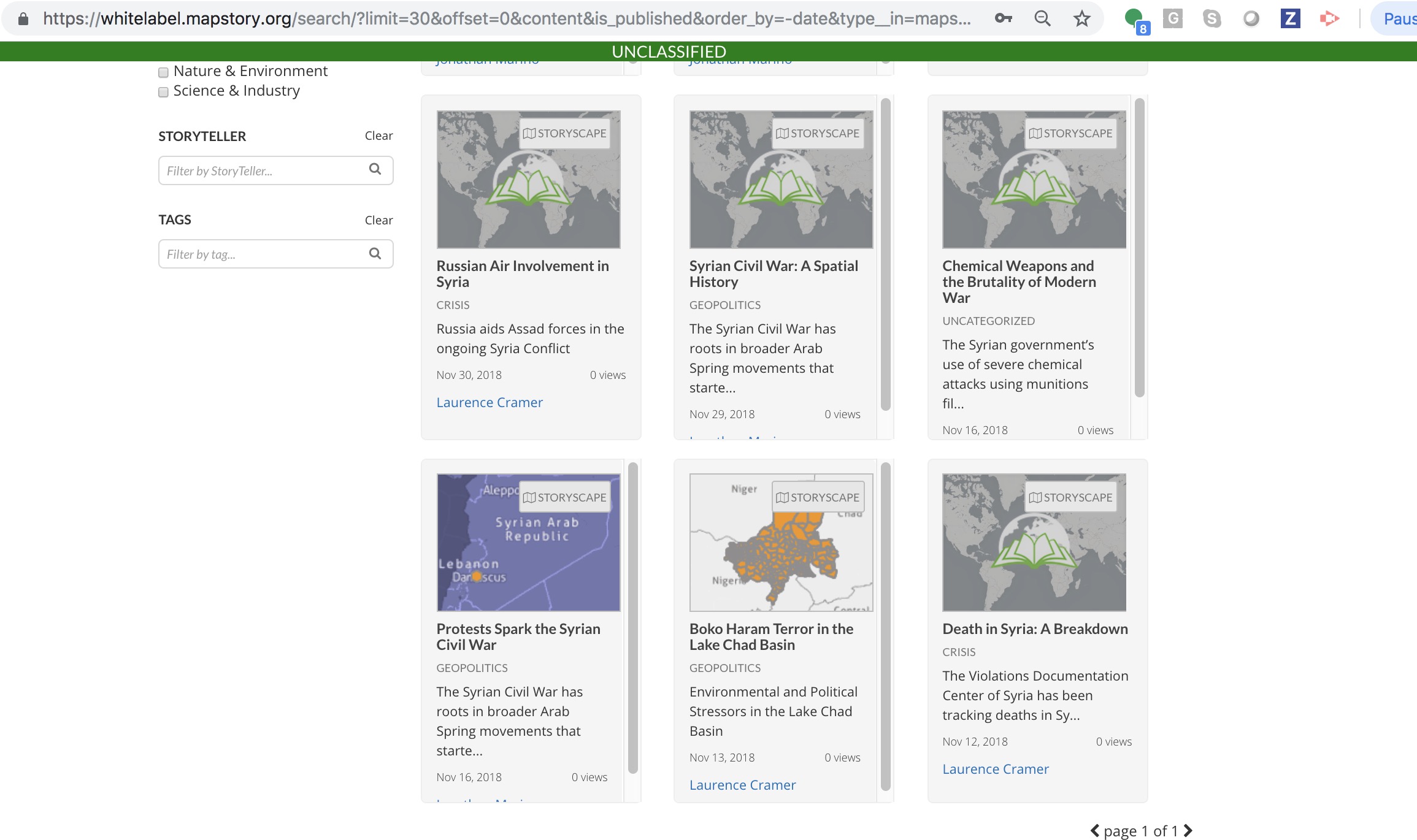Image resolution: width=1417 pixels, height=840 pixels.
Task: Enable the Nature & Environment checkbox
Action: [163, 72]
